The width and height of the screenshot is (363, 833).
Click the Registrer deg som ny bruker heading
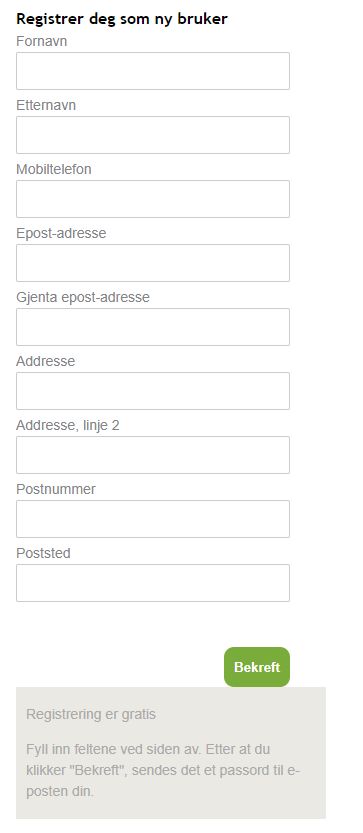pyautogui.click(x=122, y=19)
